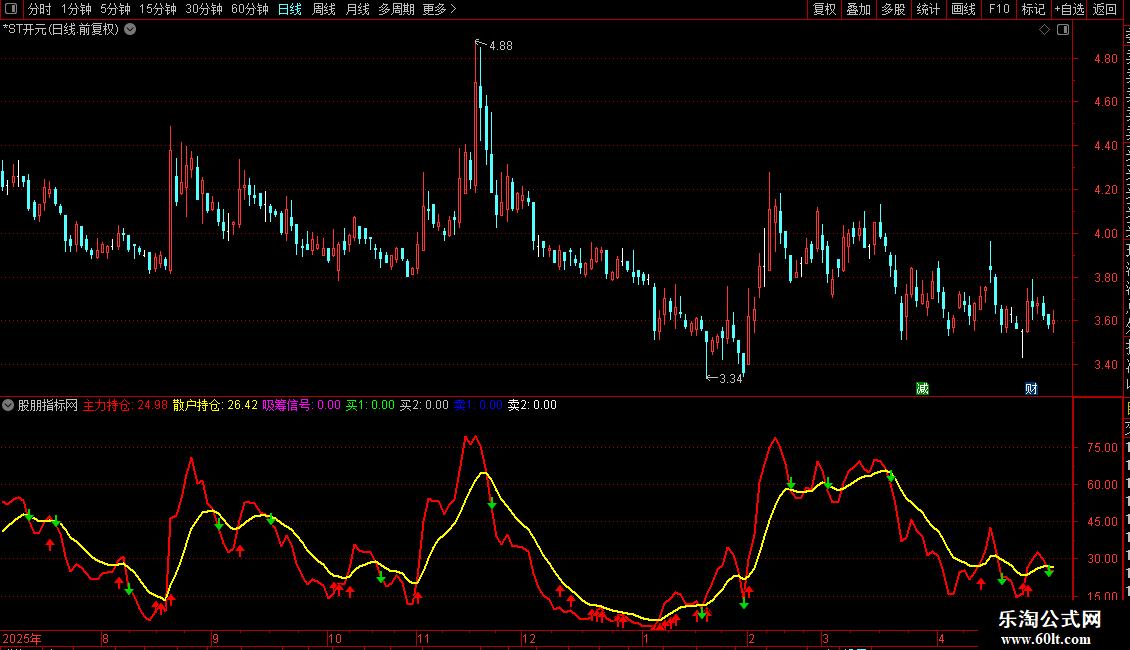Click the *ST开元(日线.前复权) chart title
This screenshot has height=650, width=1130.
(61, 30)
